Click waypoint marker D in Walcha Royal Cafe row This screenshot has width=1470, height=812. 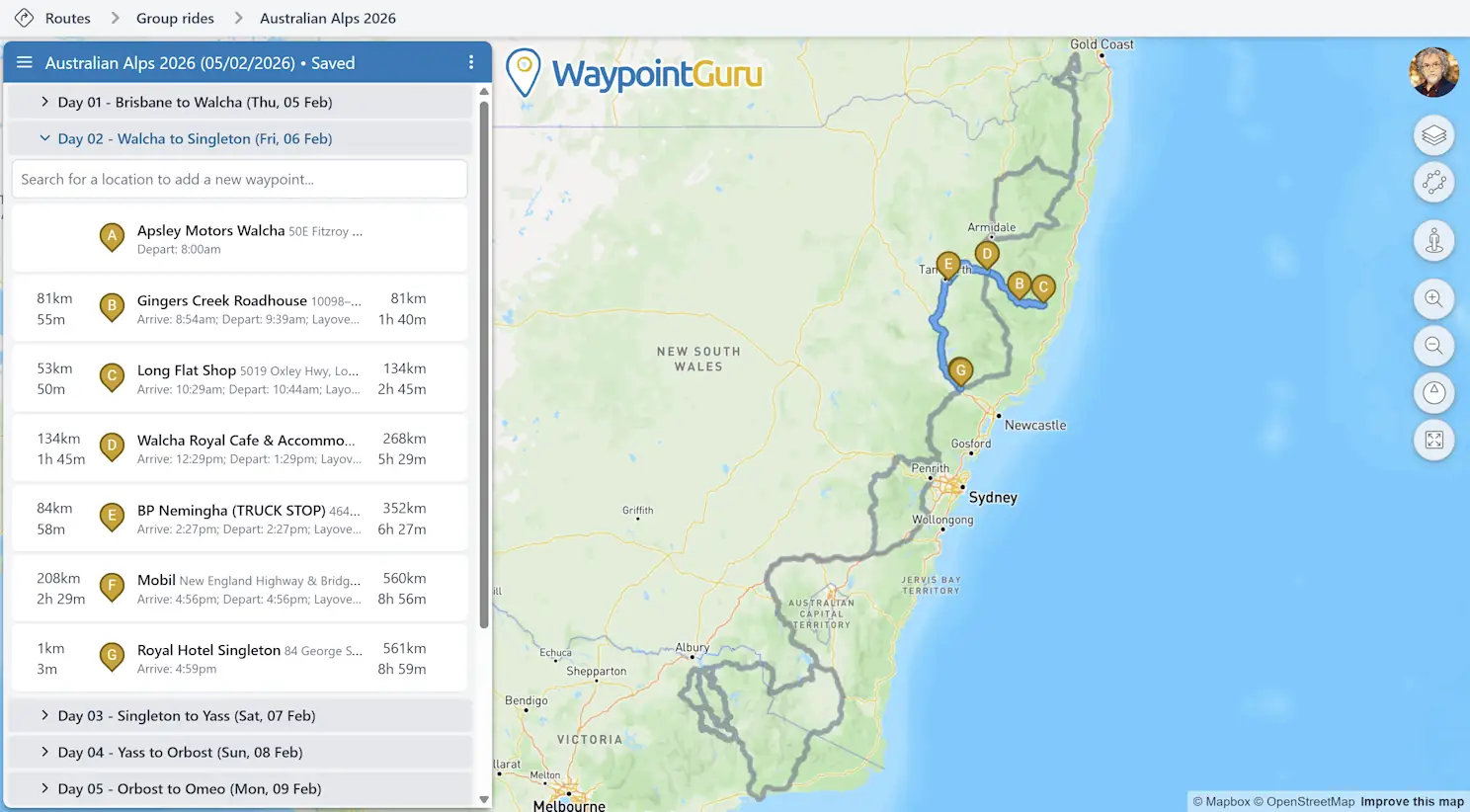click(x=112, y=447)
